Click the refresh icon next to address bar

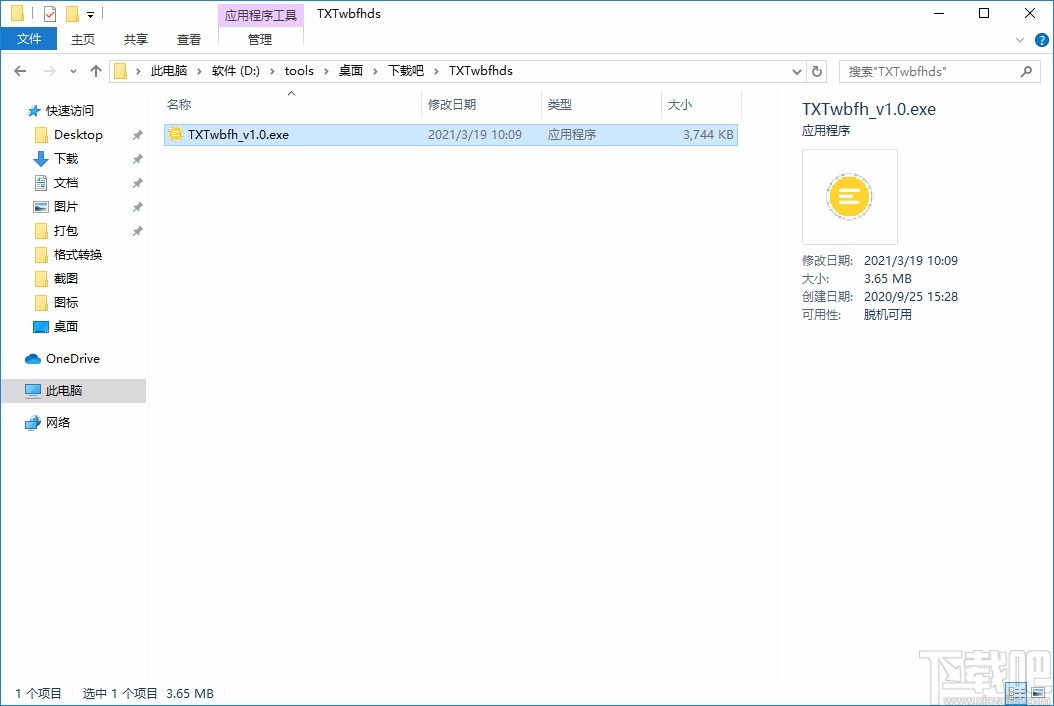click(x=817, y=71)
